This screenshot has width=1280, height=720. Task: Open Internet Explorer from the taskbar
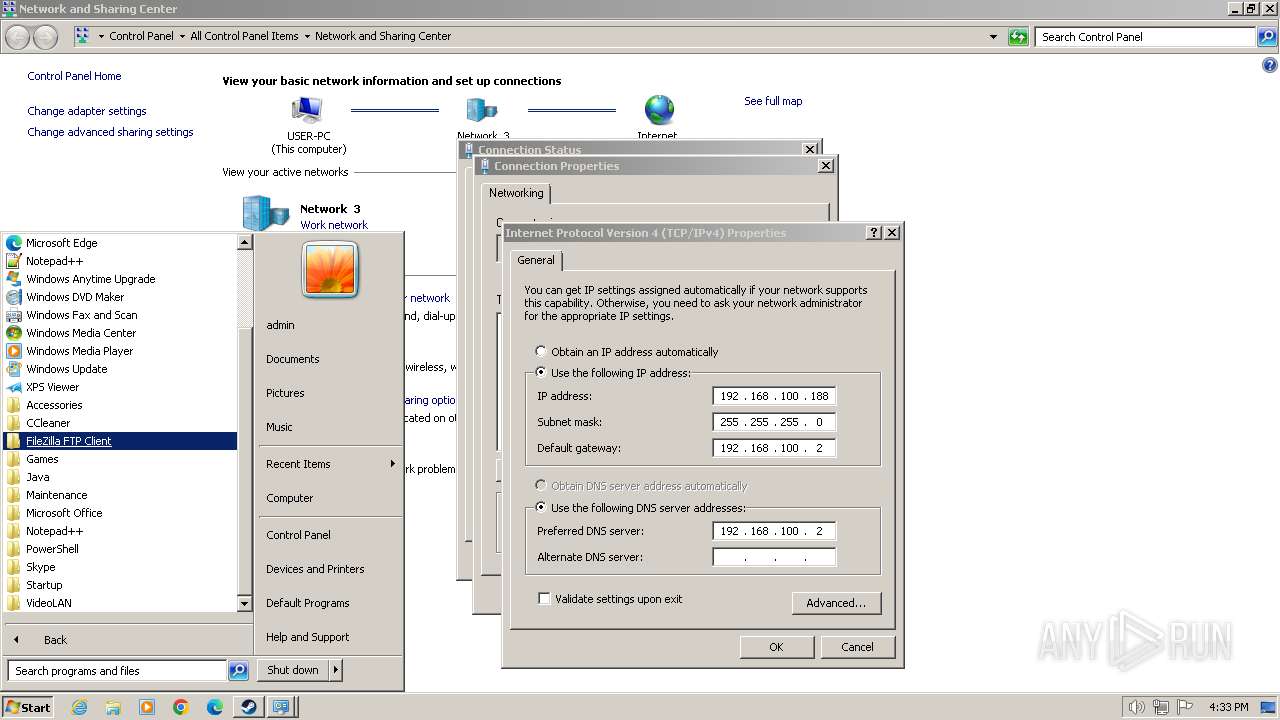point(79,707)
